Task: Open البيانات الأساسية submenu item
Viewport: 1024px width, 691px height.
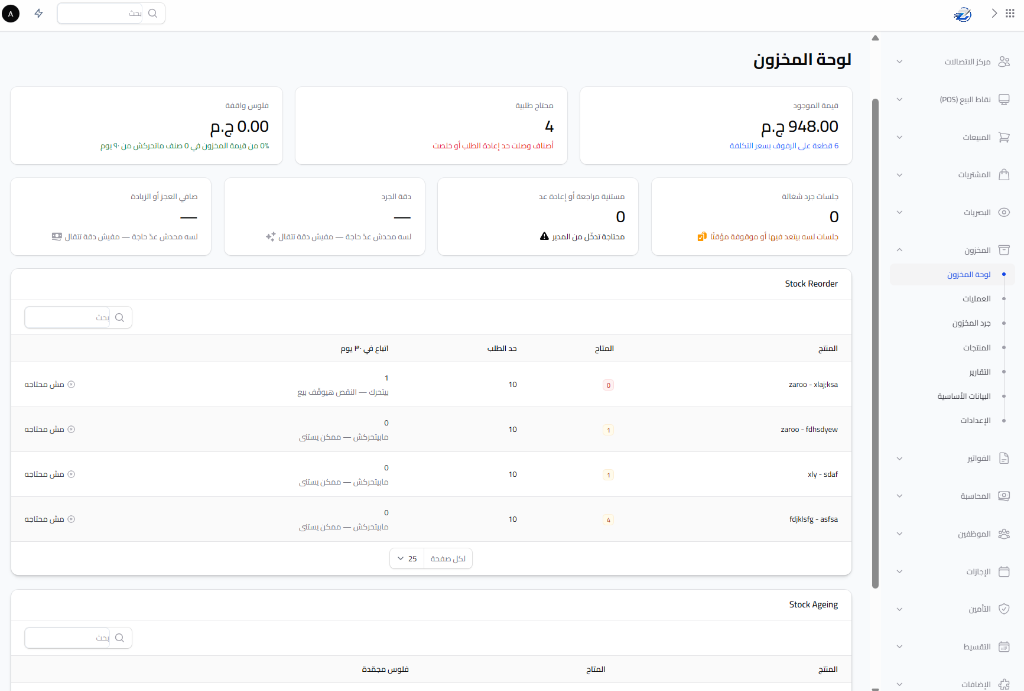Action: [x=964, y=396]
